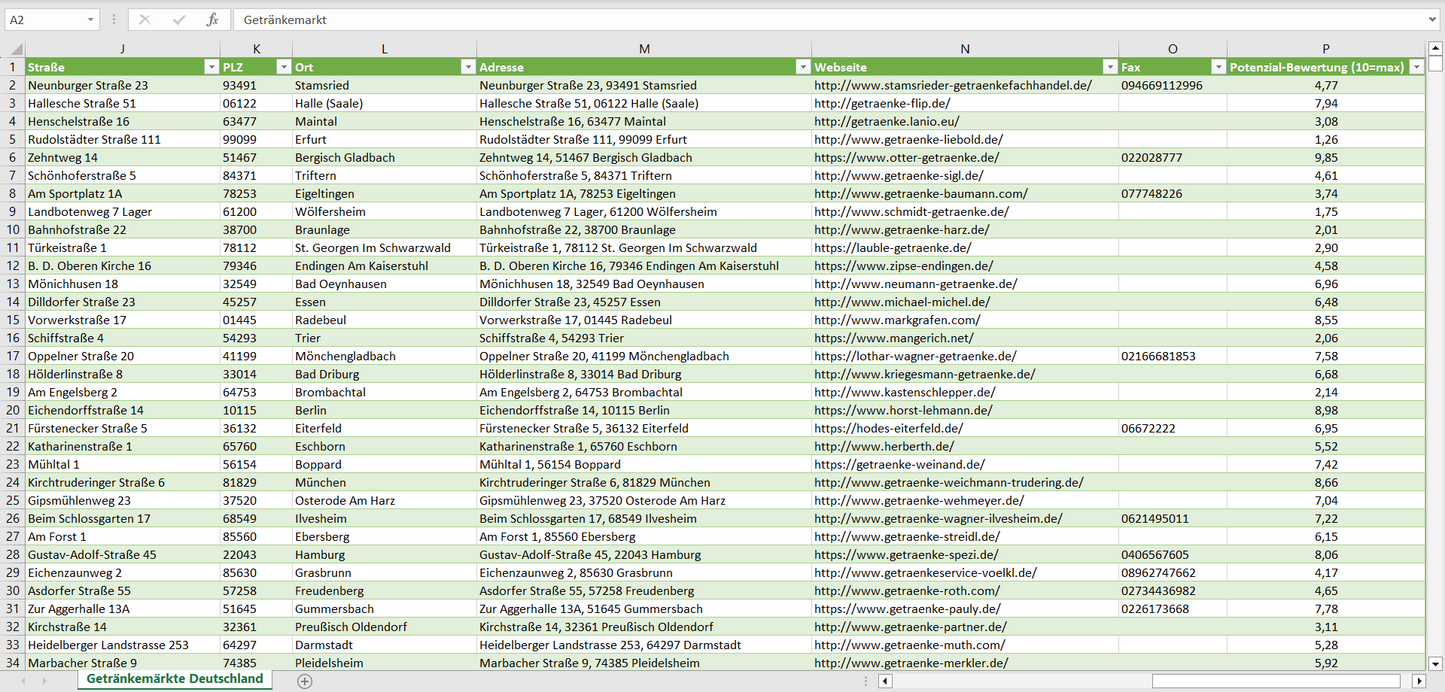The width and height of the screenshot is (1445, 692).
Task: Expand the formula bar with chevron
Action: pyautogui.click(x=1433, y=20)
